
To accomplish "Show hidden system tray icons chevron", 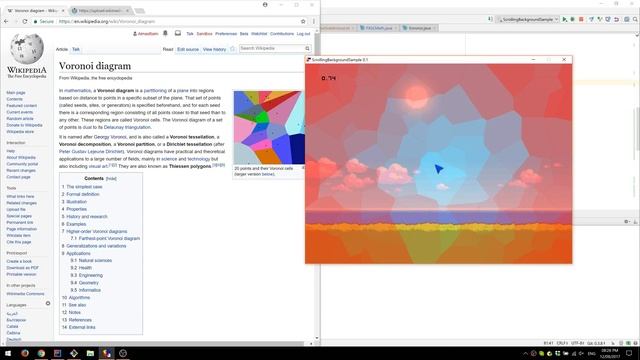I will (x=525, y=353).
